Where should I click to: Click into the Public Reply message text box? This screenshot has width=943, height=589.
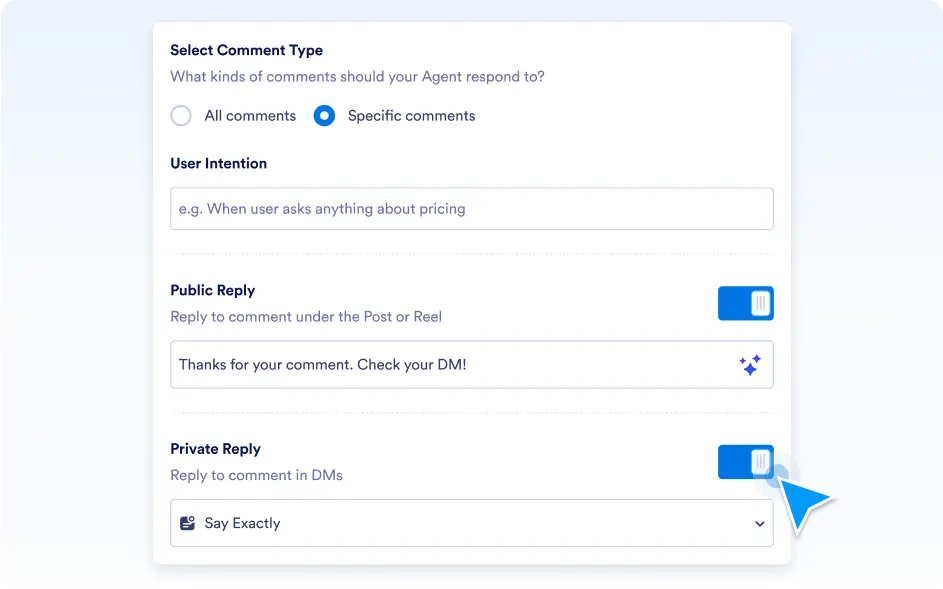pos(450,365)
